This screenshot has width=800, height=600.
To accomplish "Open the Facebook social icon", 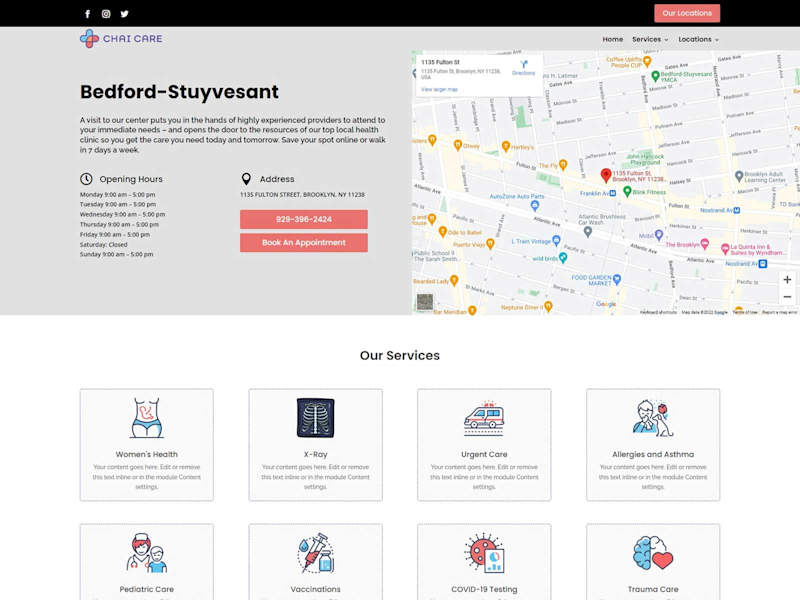I will (x=87, y=14).
